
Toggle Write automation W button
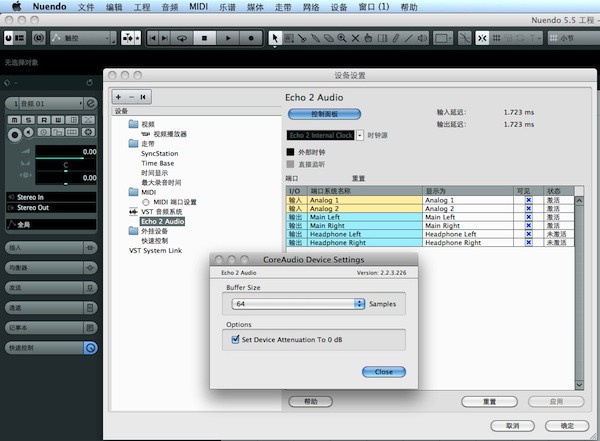point(58,120)
